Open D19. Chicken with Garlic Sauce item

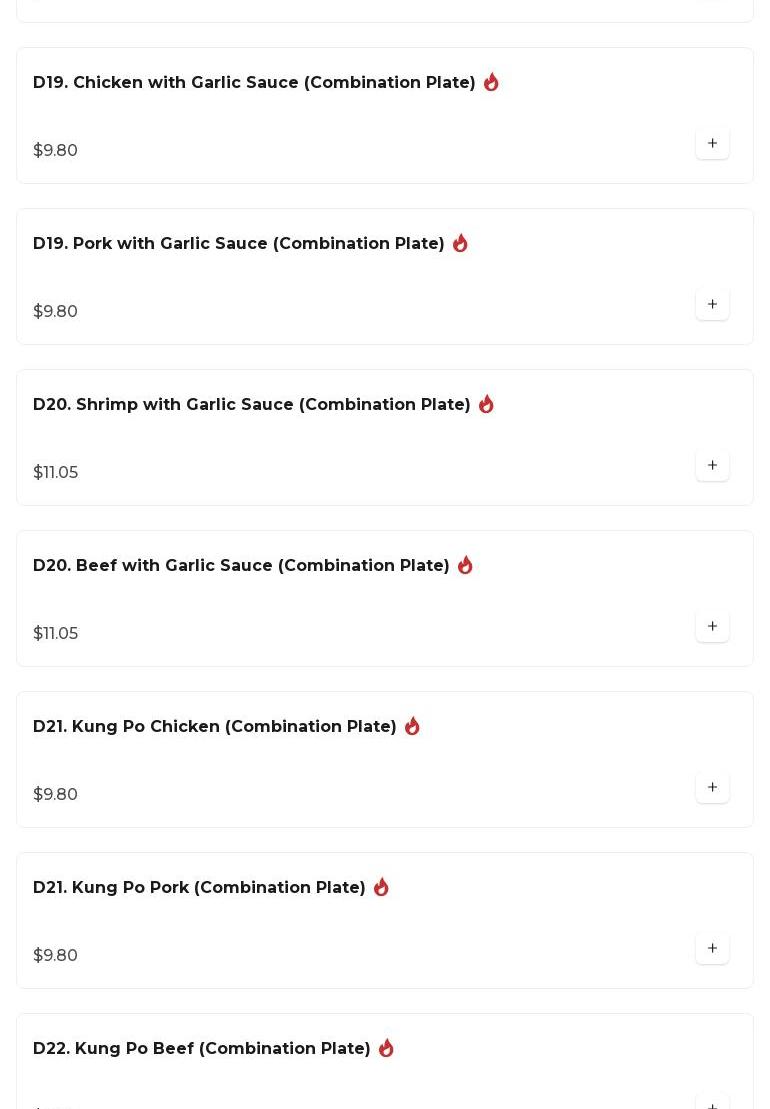[254, 83]
